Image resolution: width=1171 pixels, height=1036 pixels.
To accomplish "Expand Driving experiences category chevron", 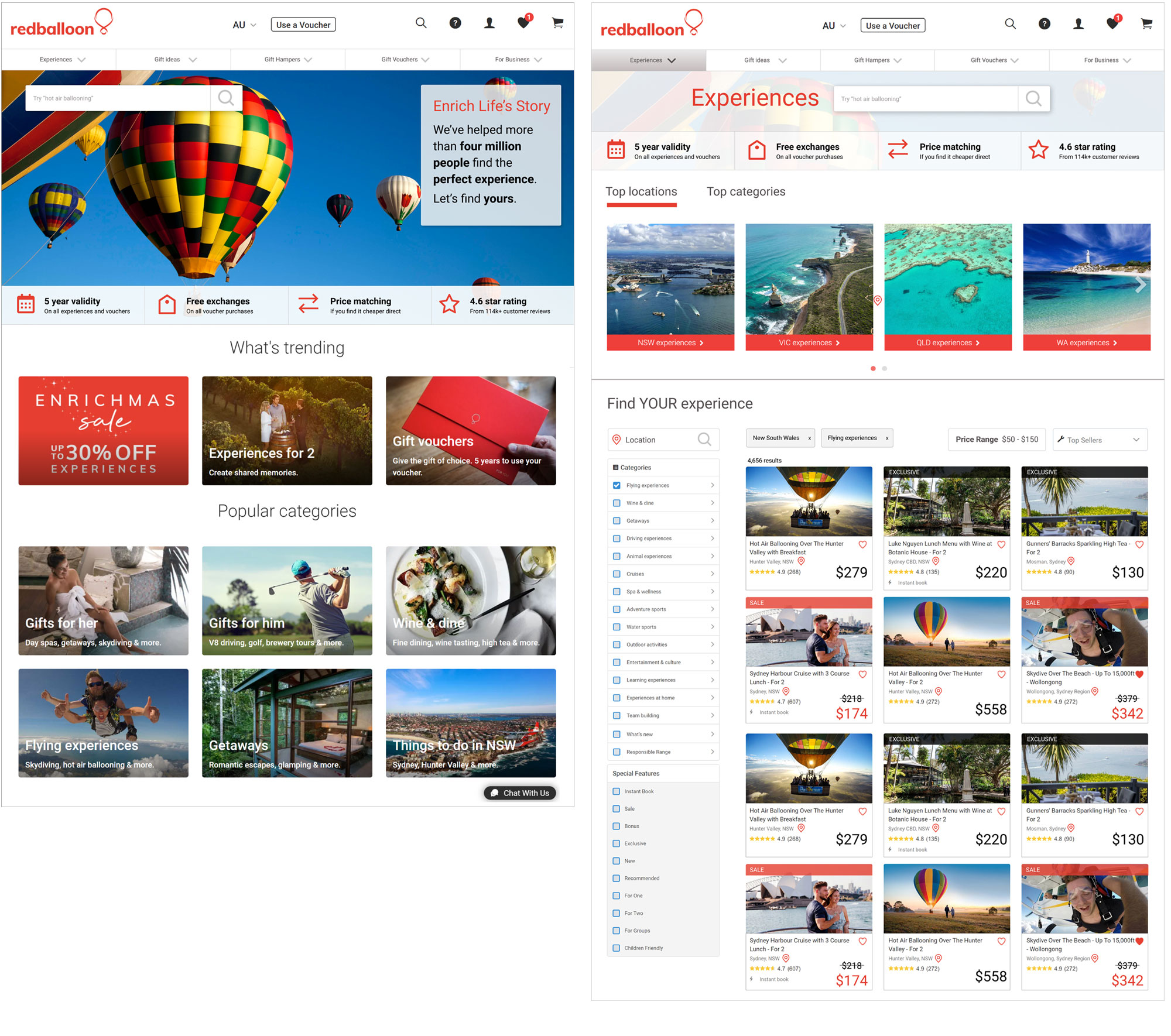I will tap(713, 538).
